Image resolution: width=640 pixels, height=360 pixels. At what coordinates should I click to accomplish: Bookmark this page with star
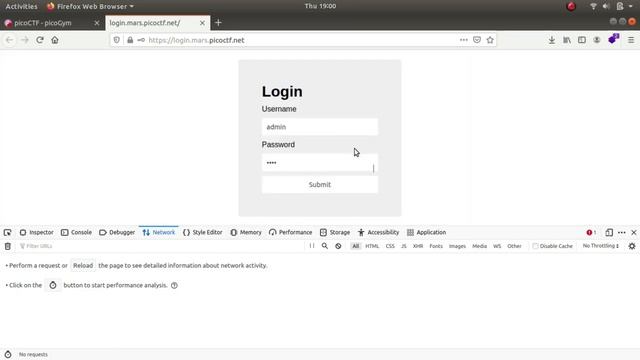(x=490, y=40)
